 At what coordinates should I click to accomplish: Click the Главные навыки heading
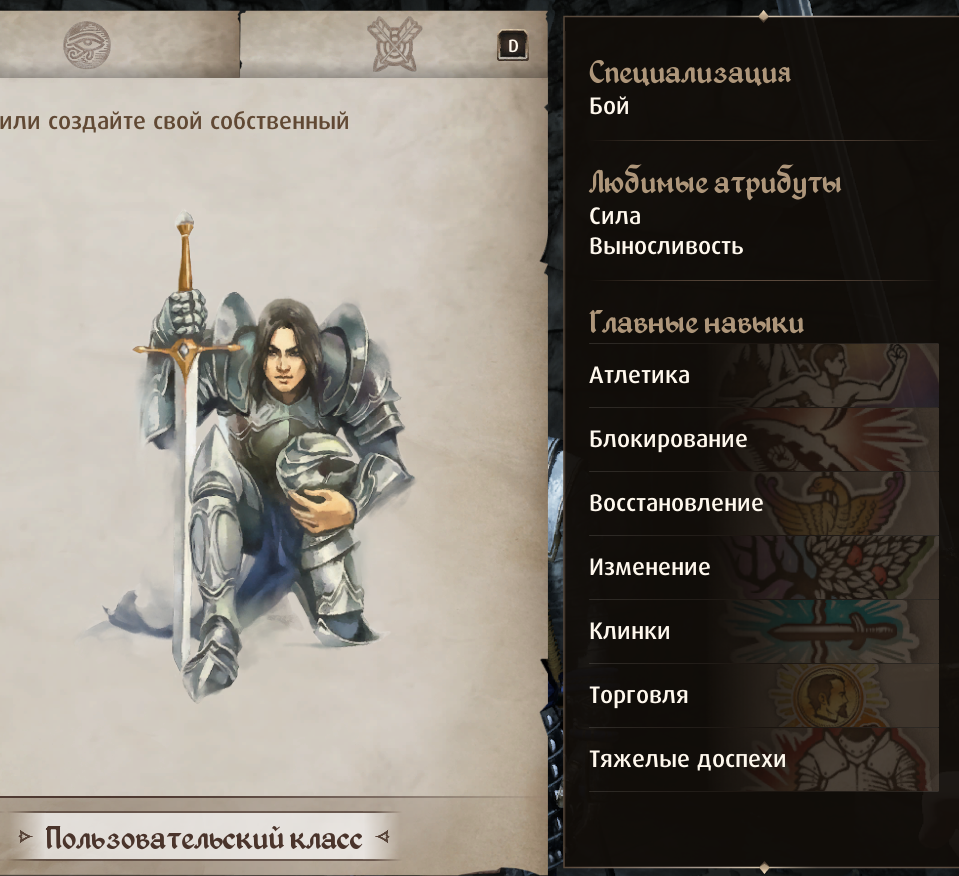coord(696,322)
